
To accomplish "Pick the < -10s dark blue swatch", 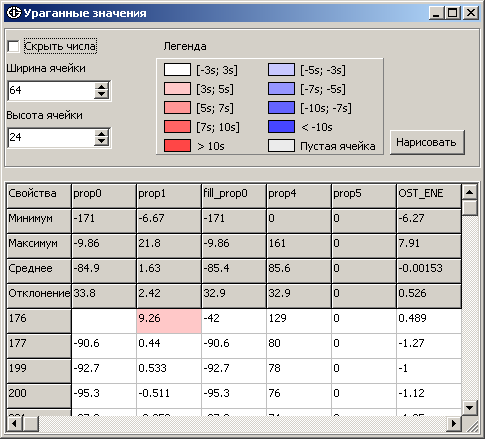I will 281,127.
